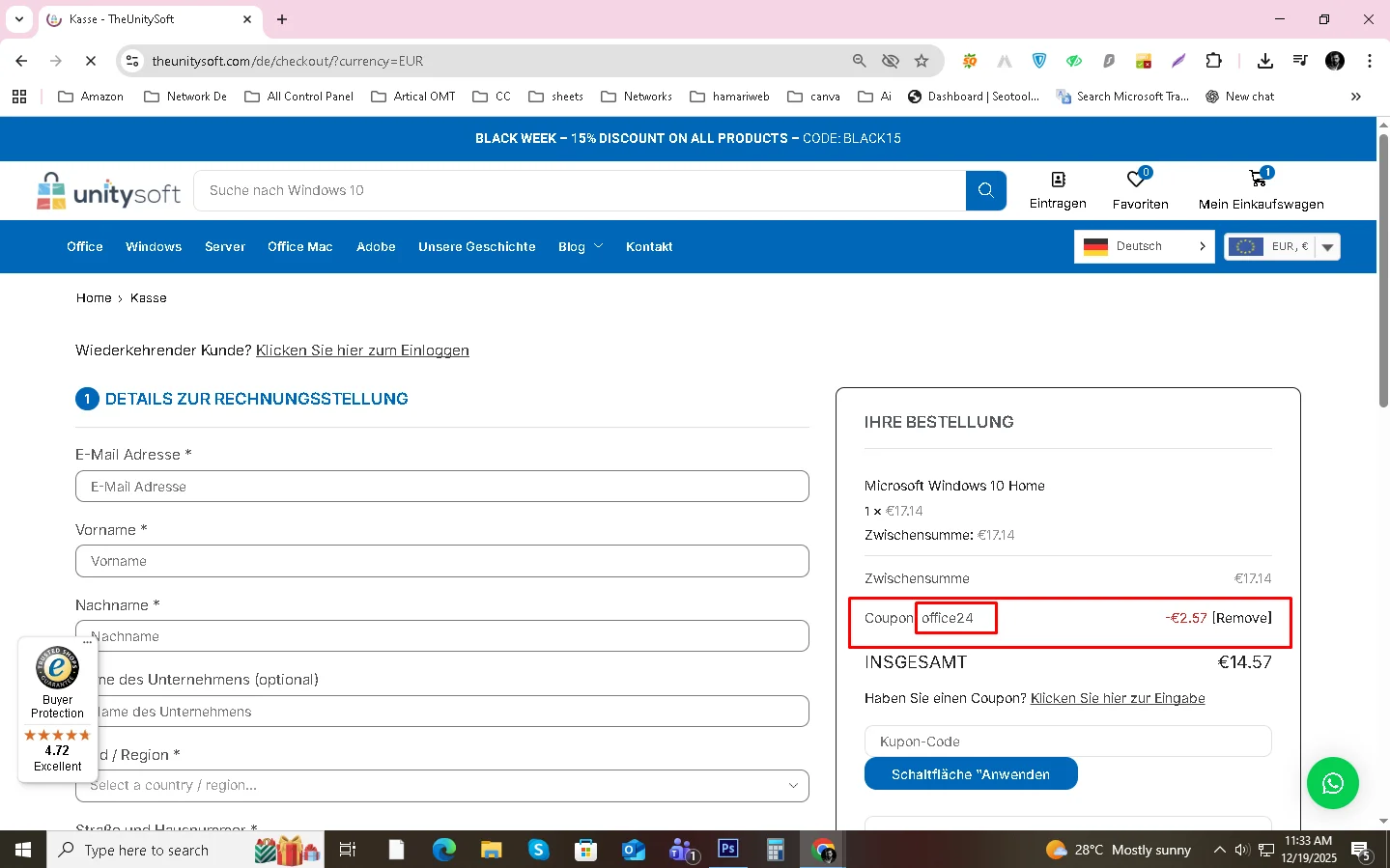Open WhatsApp chat bubble
This screenshot has width=1390, height=868.
1332,783
